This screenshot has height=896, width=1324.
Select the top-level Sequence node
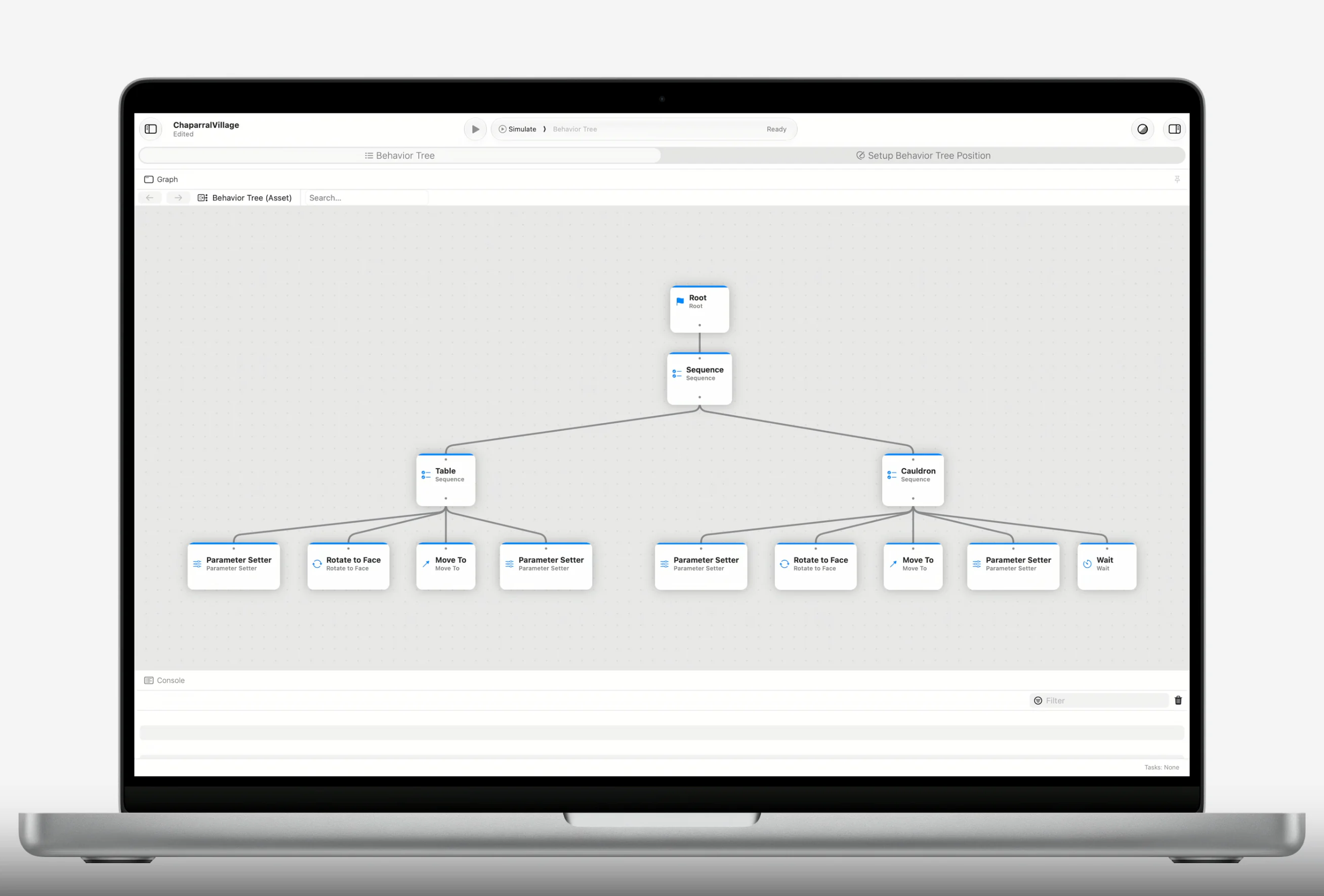coord(699,379)
